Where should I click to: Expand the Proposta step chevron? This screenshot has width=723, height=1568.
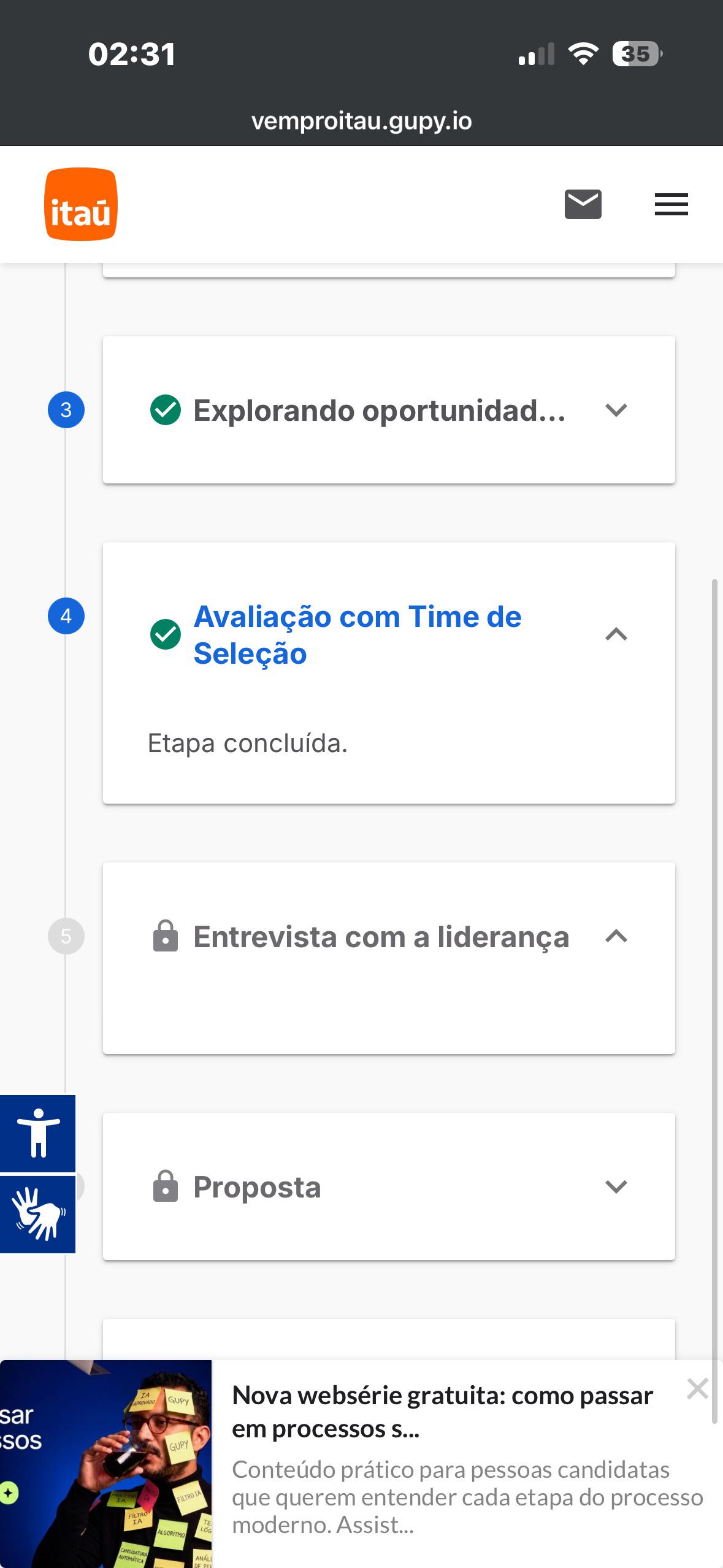[616, 1186]
